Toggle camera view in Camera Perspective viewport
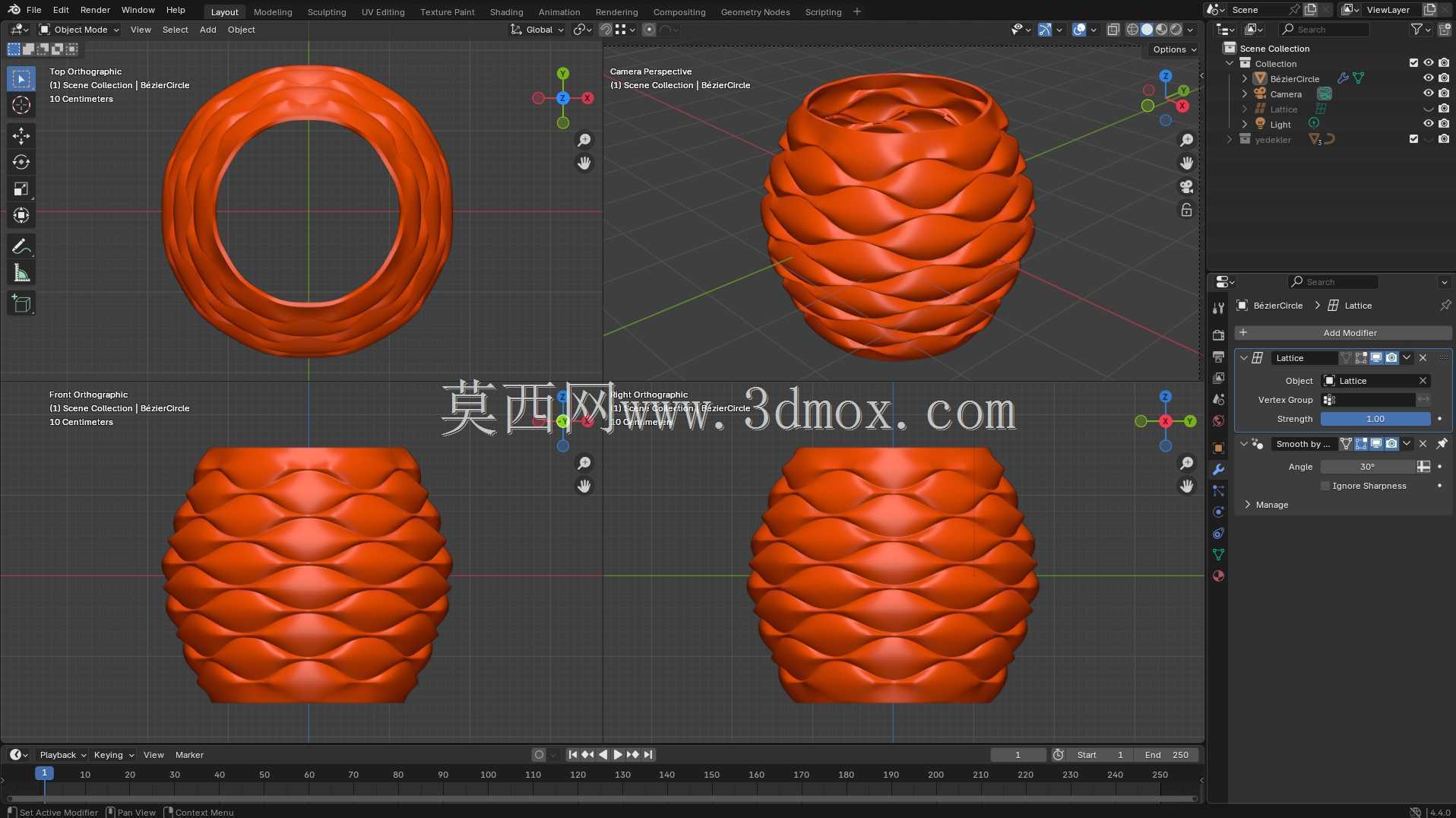The image size is (1456, 818). click(1186, 187)
